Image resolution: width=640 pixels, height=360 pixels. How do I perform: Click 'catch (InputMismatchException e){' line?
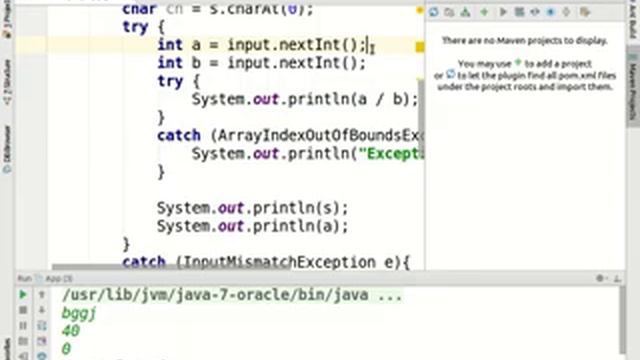pyautogui.click(x=266, y=262)
